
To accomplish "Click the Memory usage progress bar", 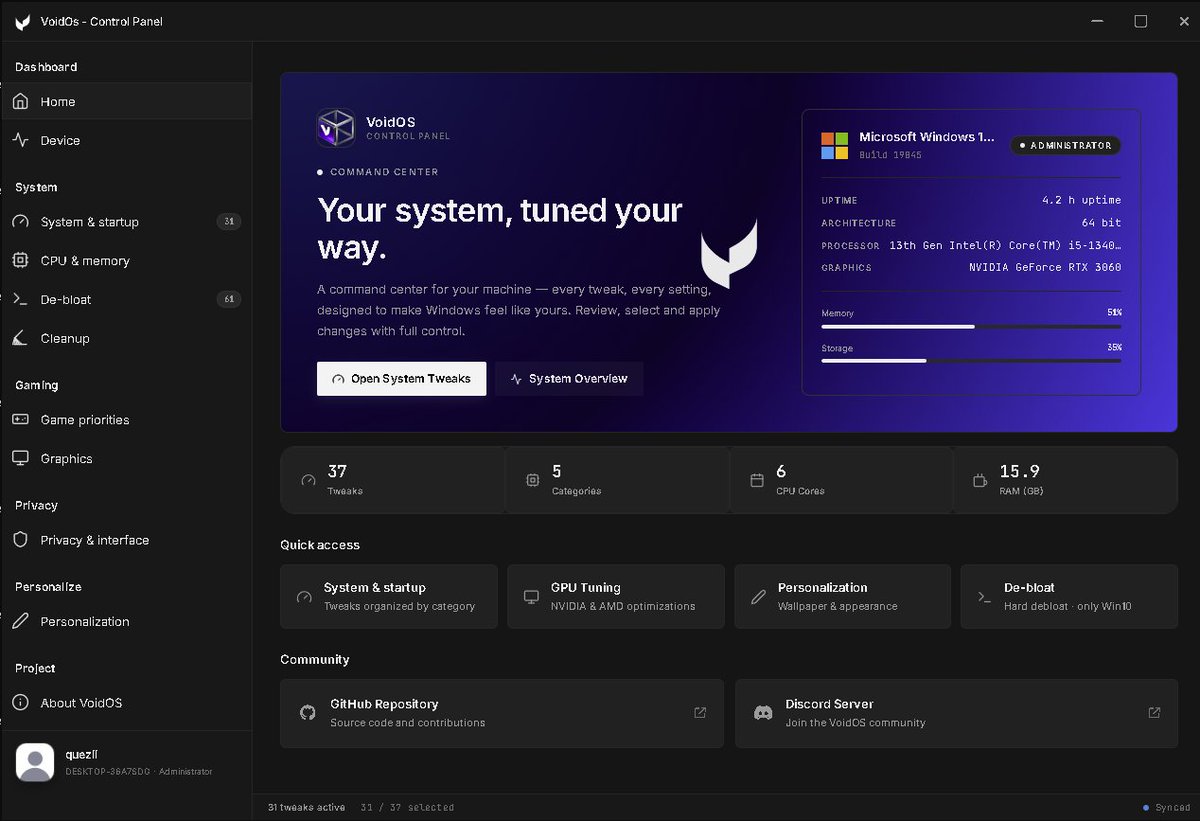I will (x=971, y=326).
